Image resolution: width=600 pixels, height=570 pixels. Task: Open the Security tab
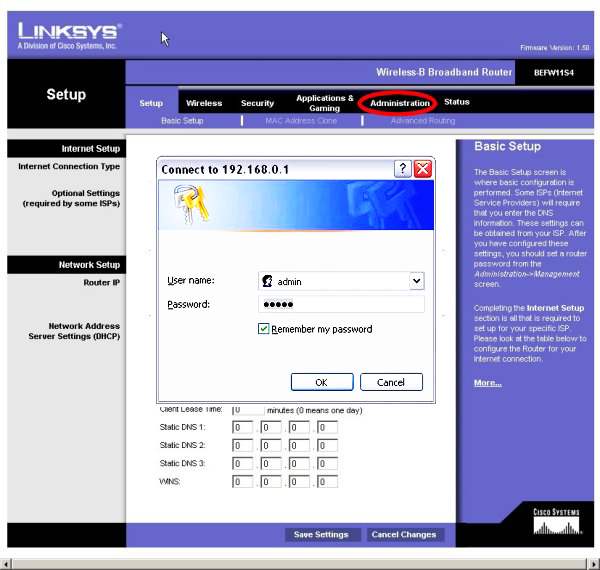(258, 103)
